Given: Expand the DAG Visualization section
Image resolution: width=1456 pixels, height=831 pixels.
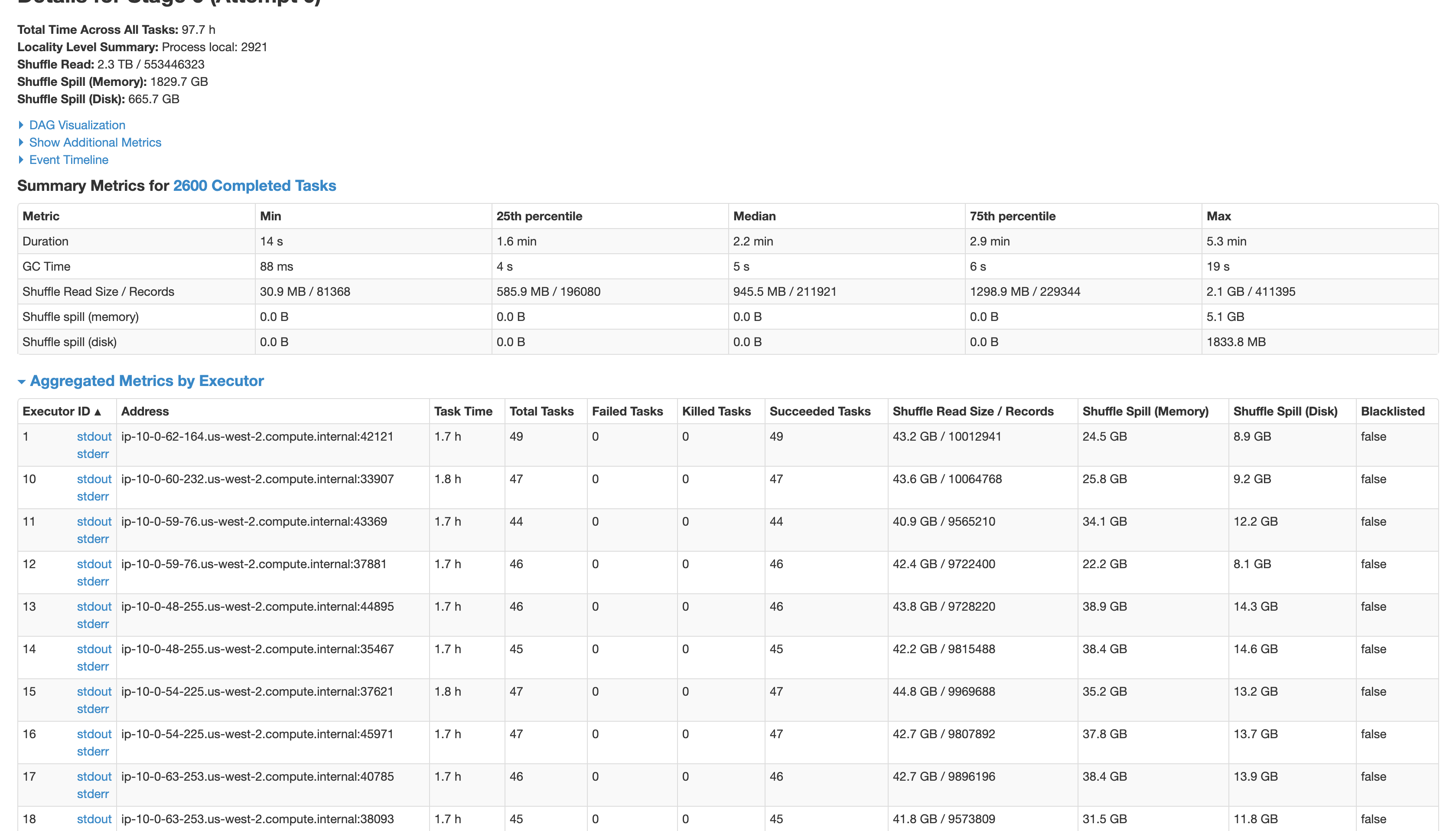Looking at the screenshot, I should click(x=77, y=125).
